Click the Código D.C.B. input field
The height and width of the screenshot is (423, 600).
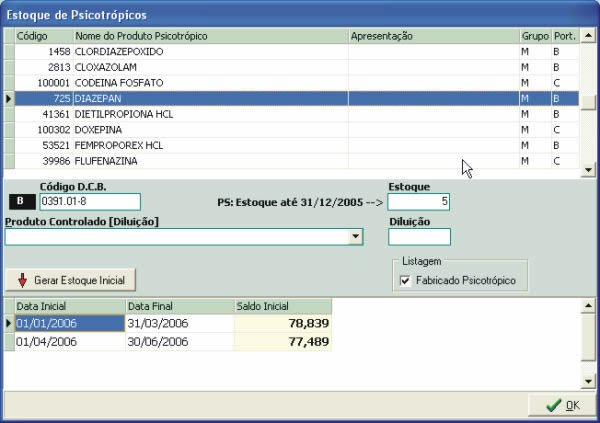(90, 202)
